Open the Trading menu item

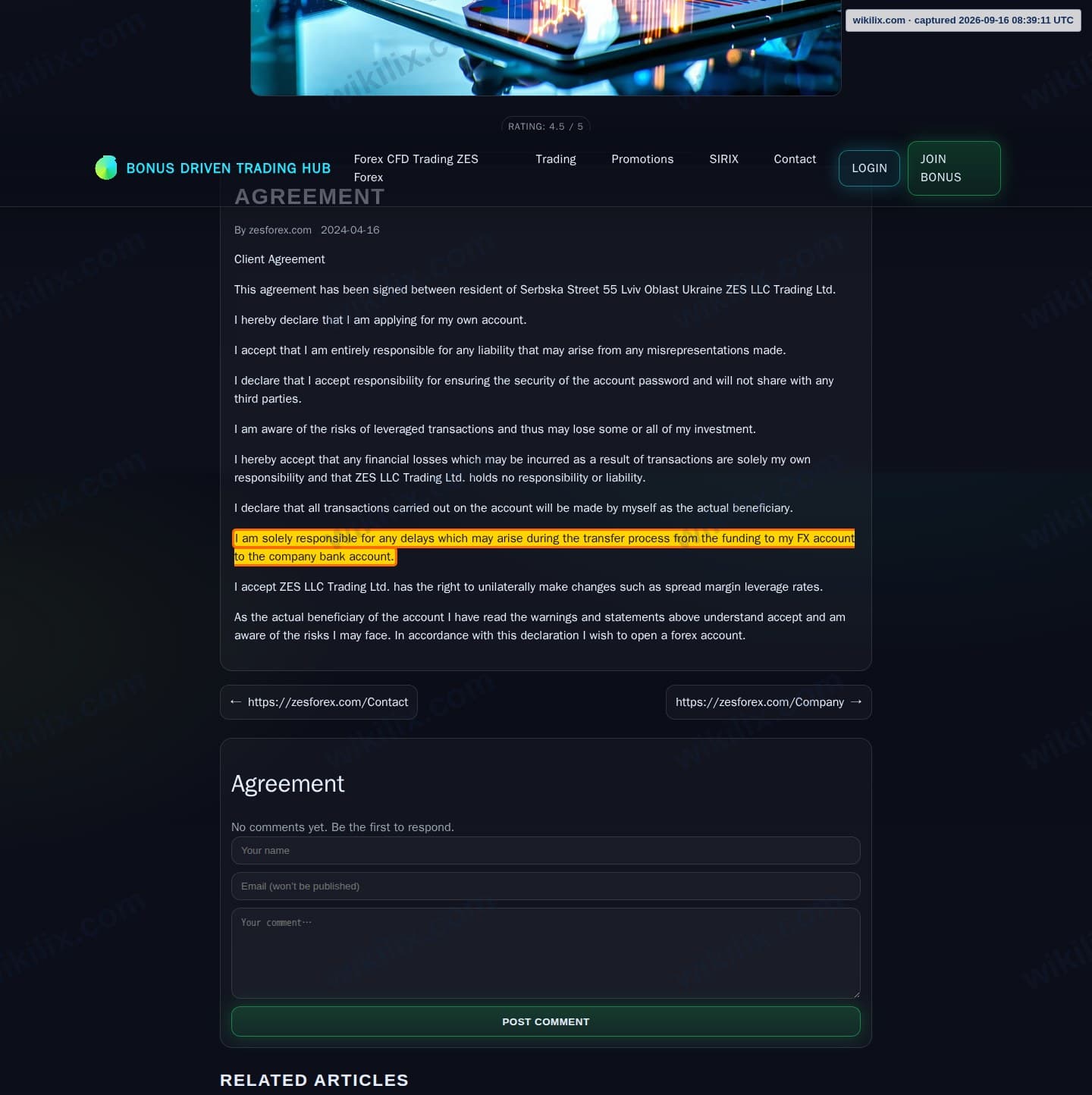[x=556, y=159]
